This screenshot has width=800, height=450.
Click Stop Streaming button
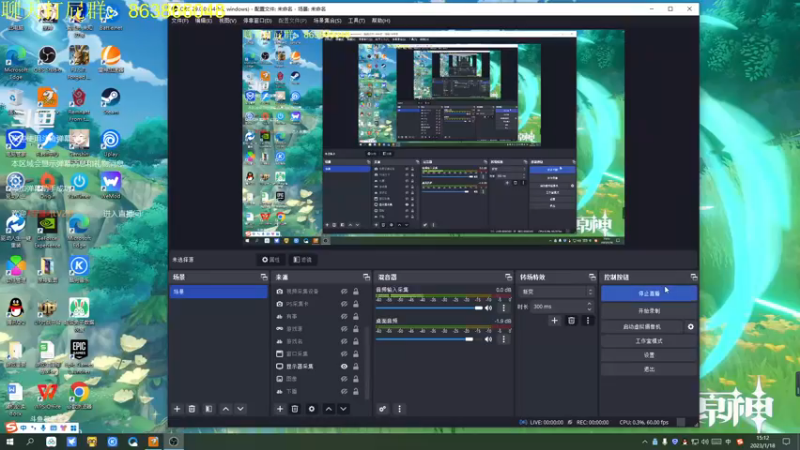click(649, 293)
